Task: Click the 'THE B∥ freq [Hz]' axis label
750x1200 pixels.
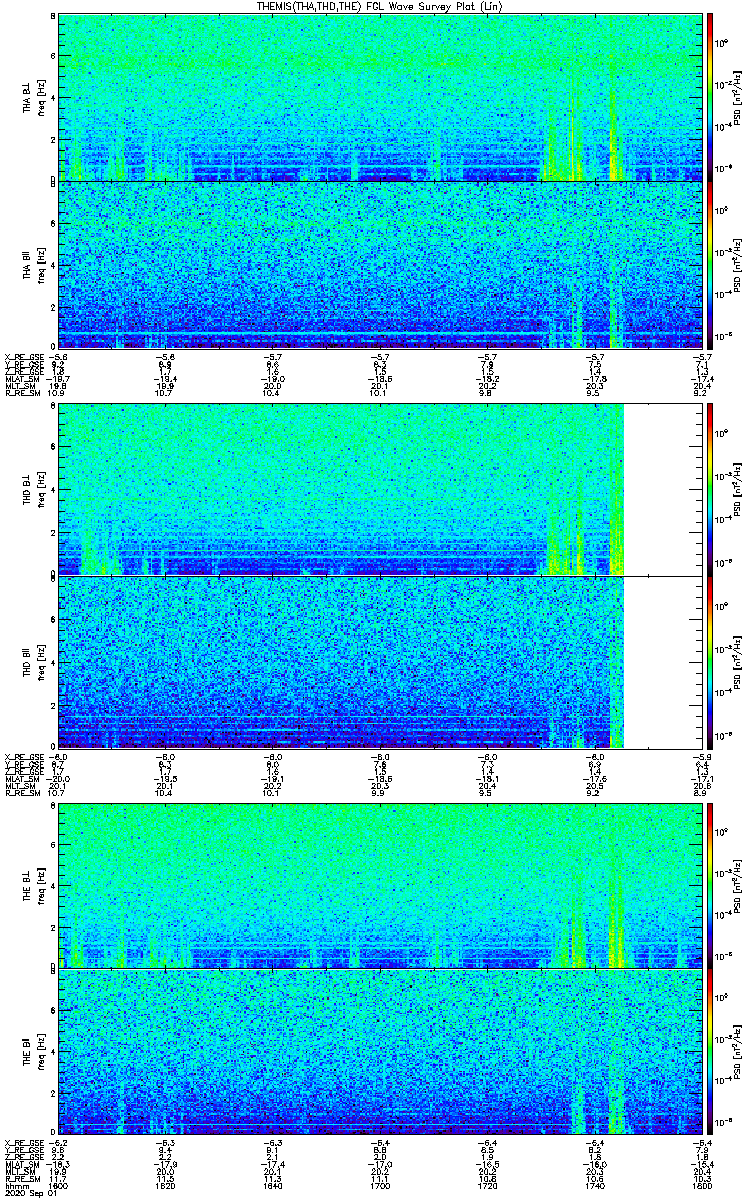Action: point(33,1052)
